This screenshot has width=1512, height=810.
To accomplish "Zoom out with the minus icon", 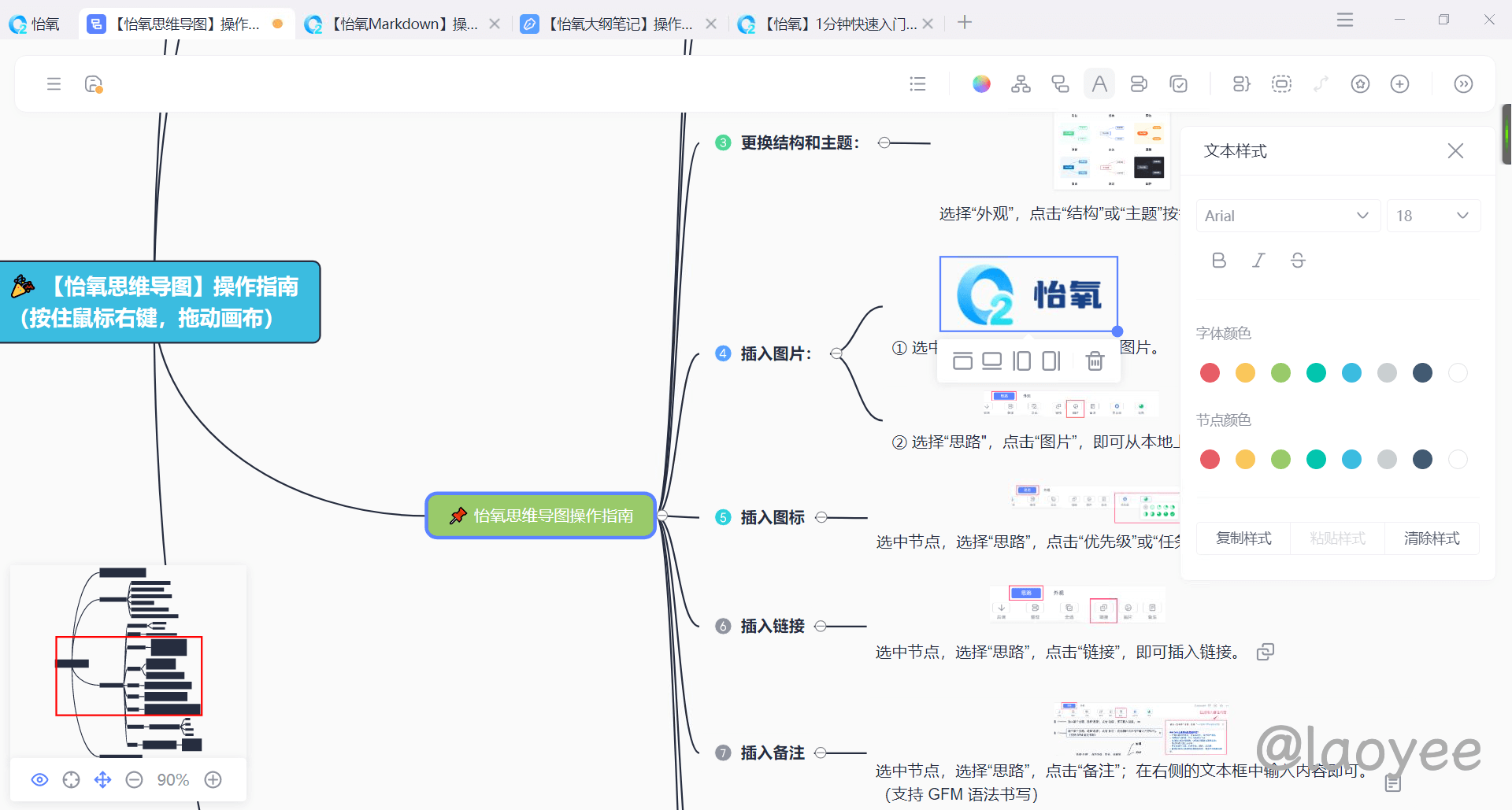I will (x=135, y=779).
